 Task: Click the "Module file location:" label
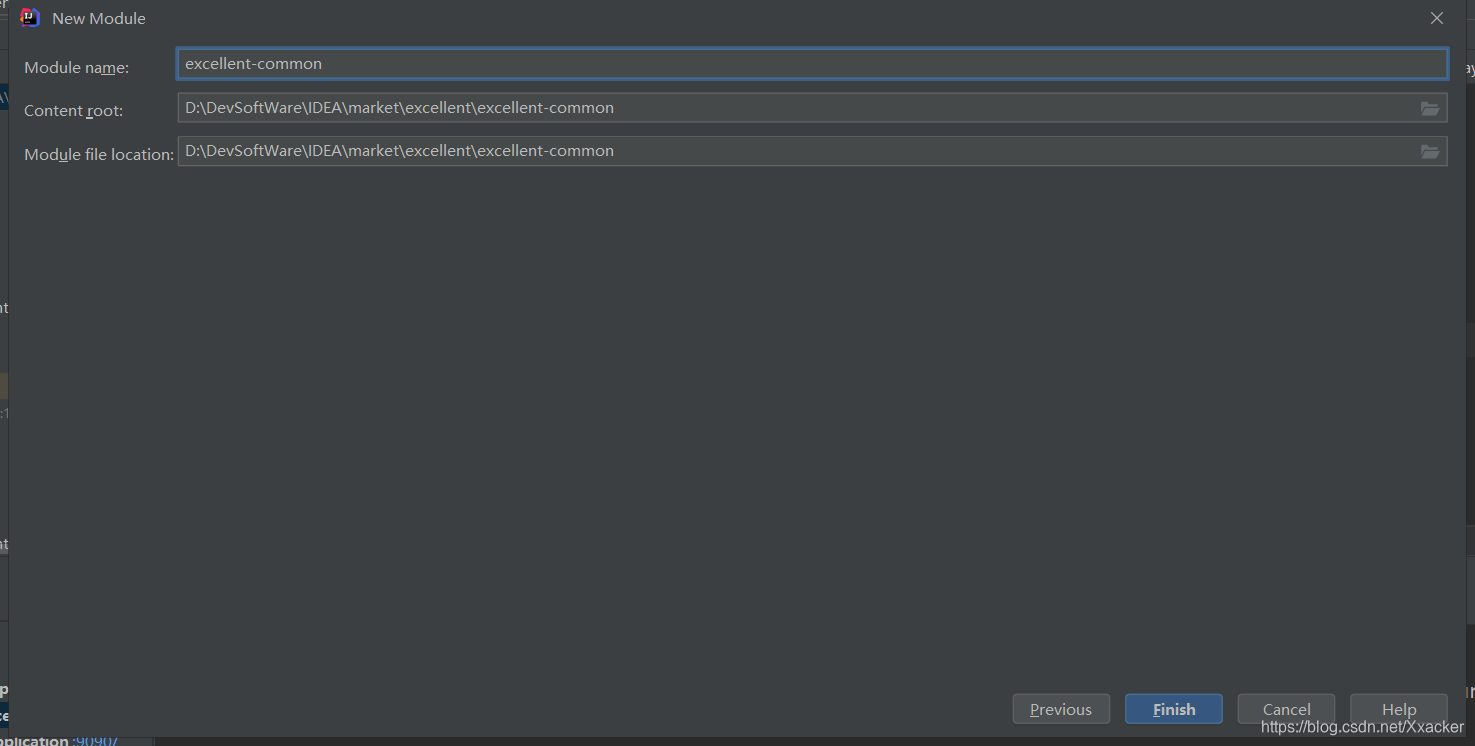click(x=99, y=154)
